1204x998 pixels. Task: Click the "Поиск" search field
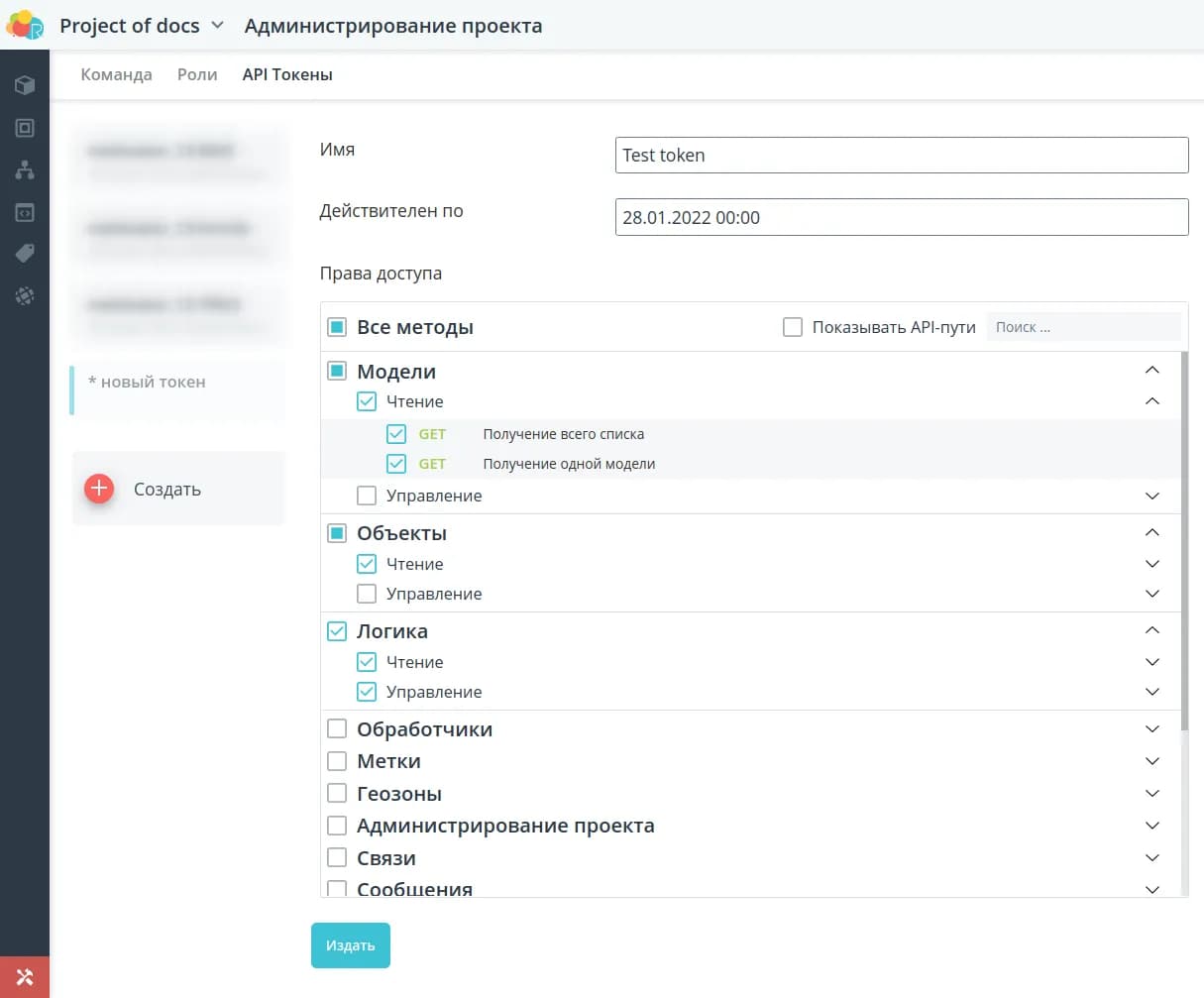[1082, 327]
